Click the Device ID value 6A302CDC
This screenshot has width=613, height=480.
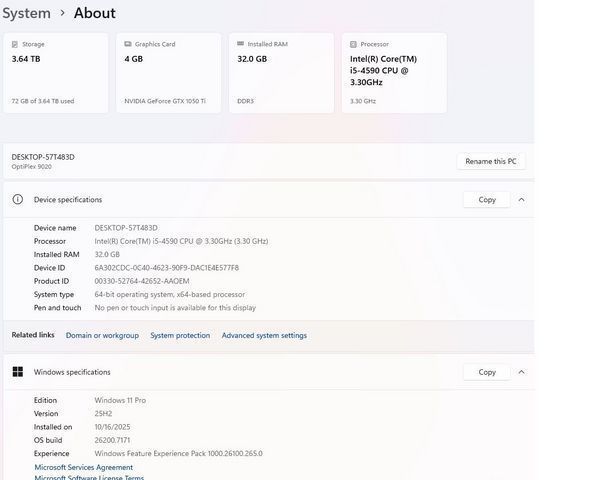167,268
